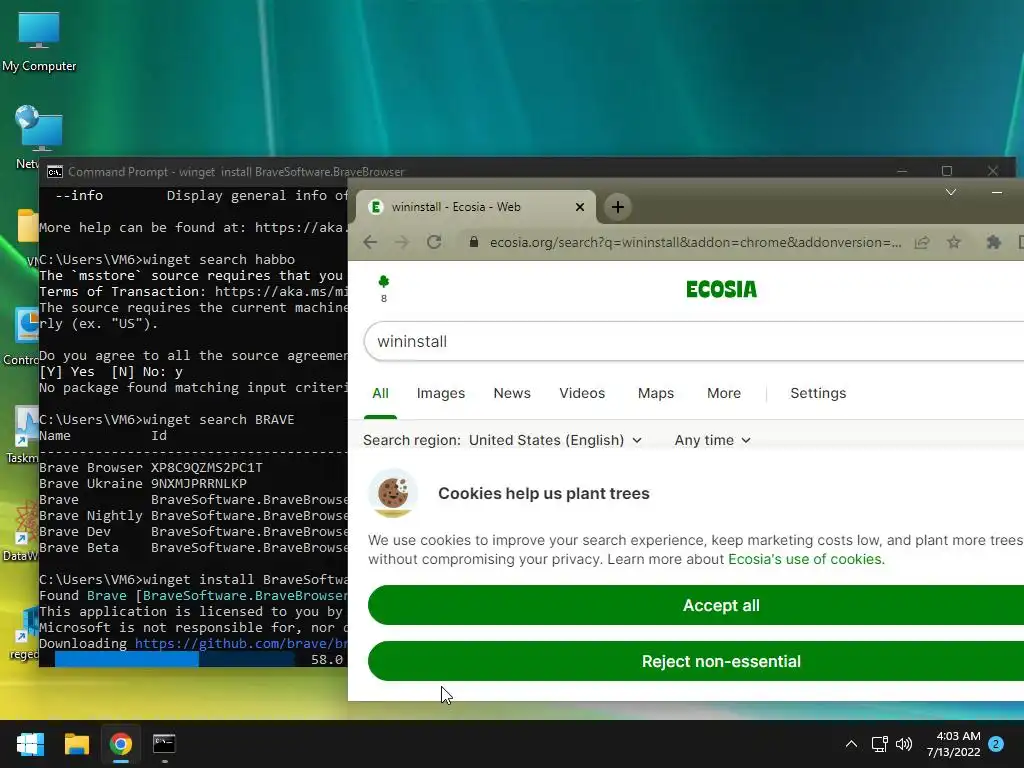Go back in the browser

pyautogui.click(x=370, y=242)
